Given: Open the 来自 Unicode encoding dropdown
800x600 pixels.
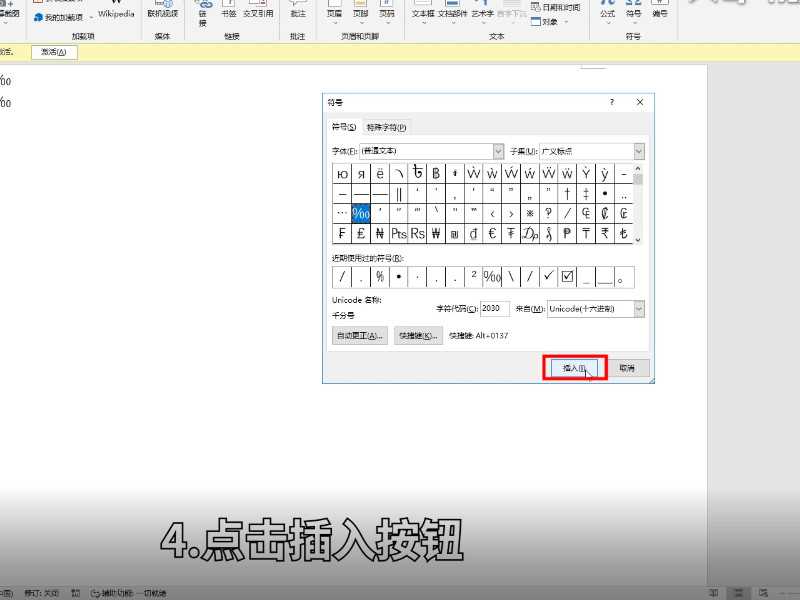Looking at the screenshot, I should 636,309.
